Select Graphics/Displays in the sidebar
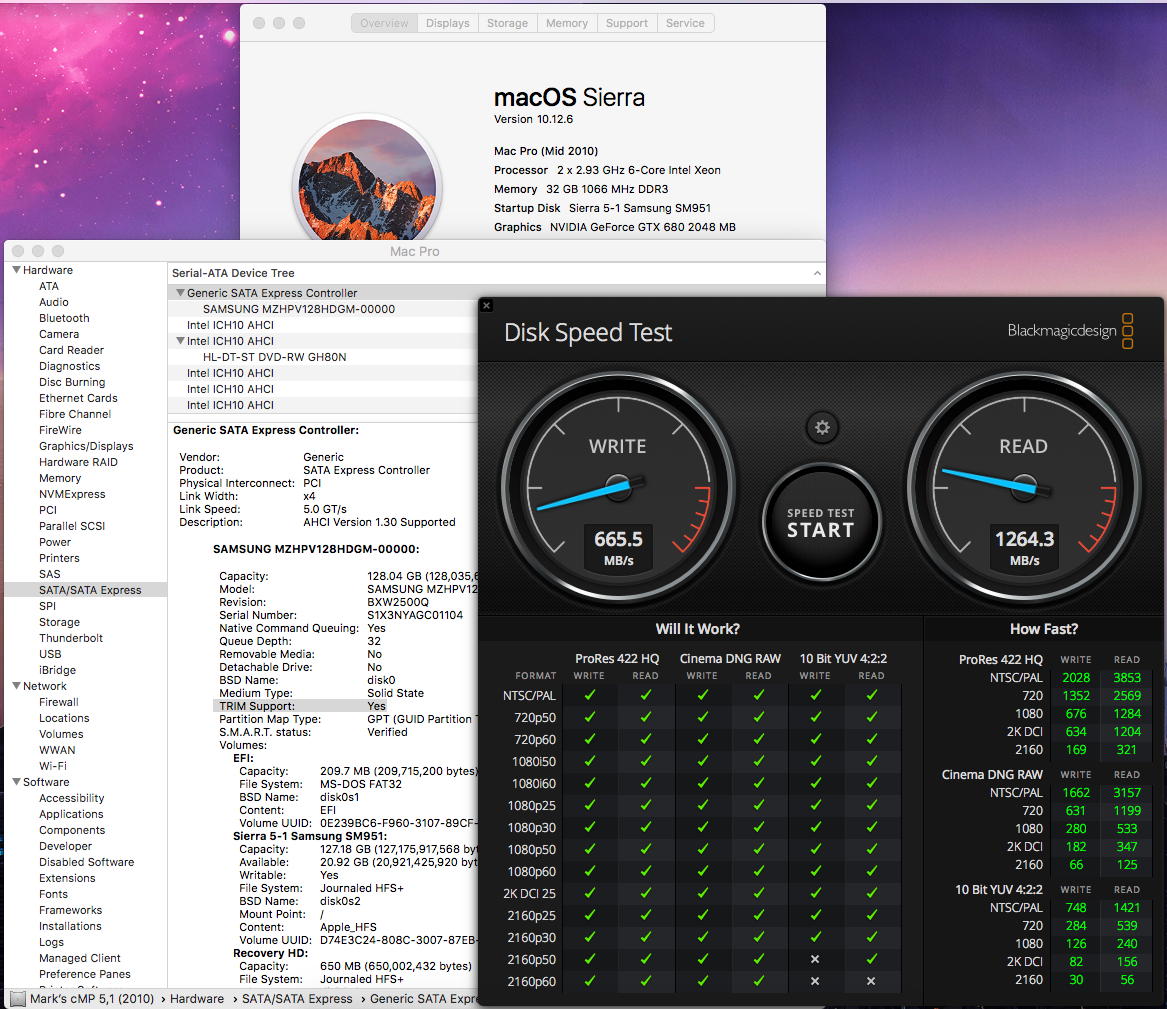The width and height of the screenshot is (1167, 1009). tap(86, 446)
